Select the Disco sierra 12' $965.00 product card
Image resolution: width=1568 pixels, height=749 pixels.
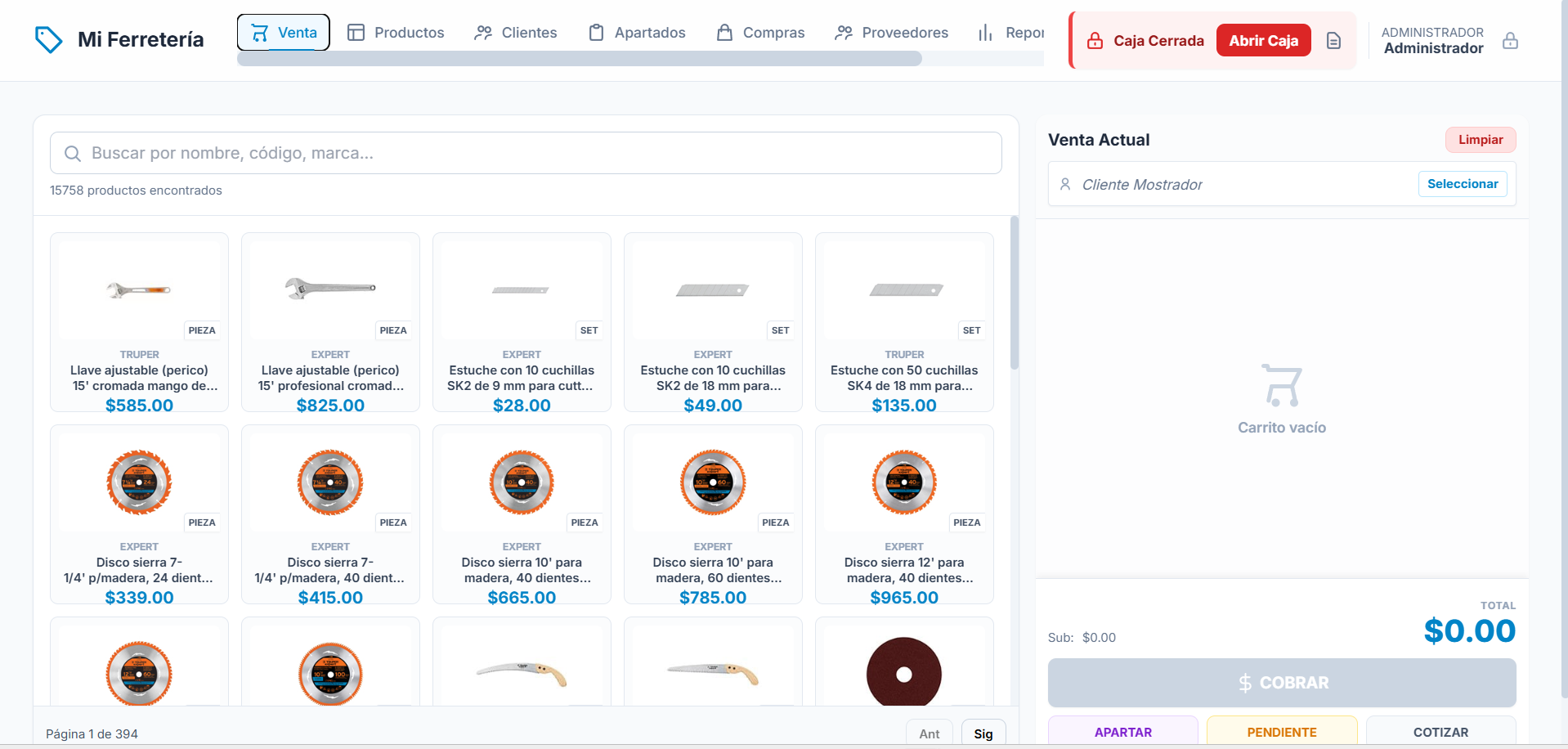904,514
